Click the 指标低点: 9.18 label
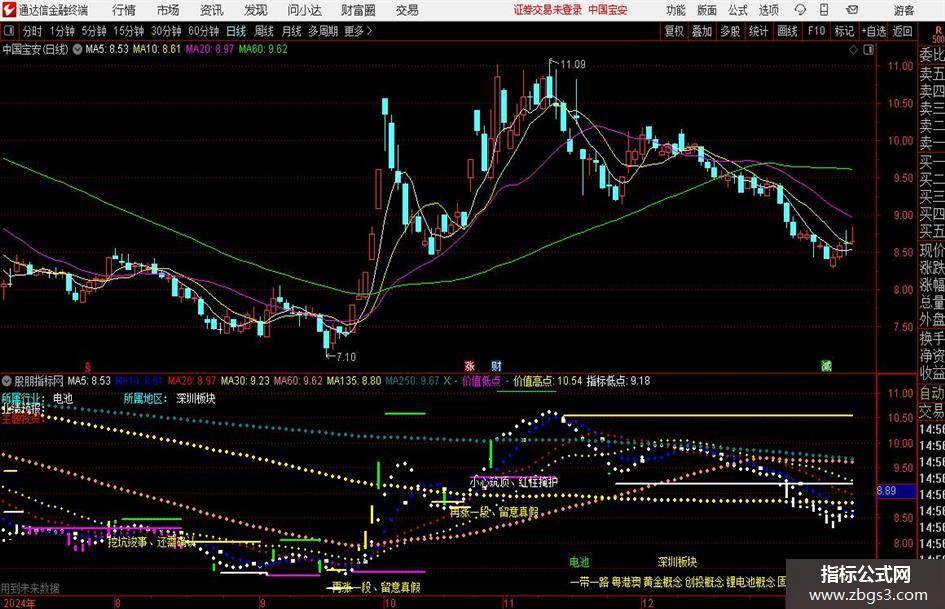 pos(618,381)
